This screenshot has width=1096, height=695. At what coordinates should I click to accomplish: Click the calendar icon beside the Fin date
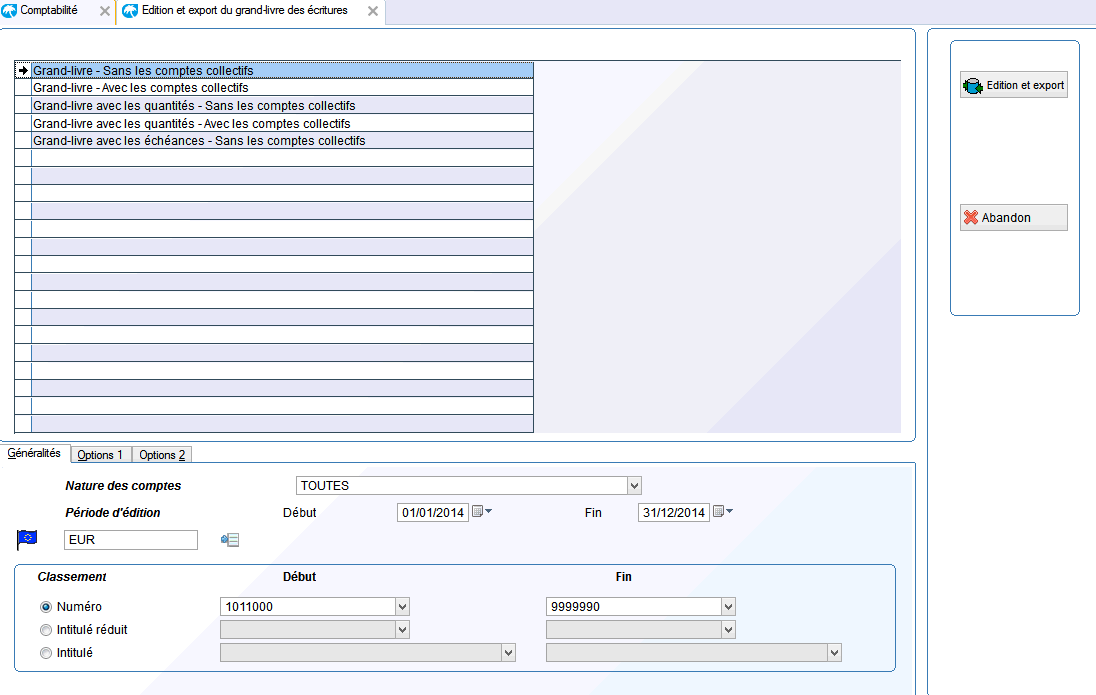click(718, 511)
